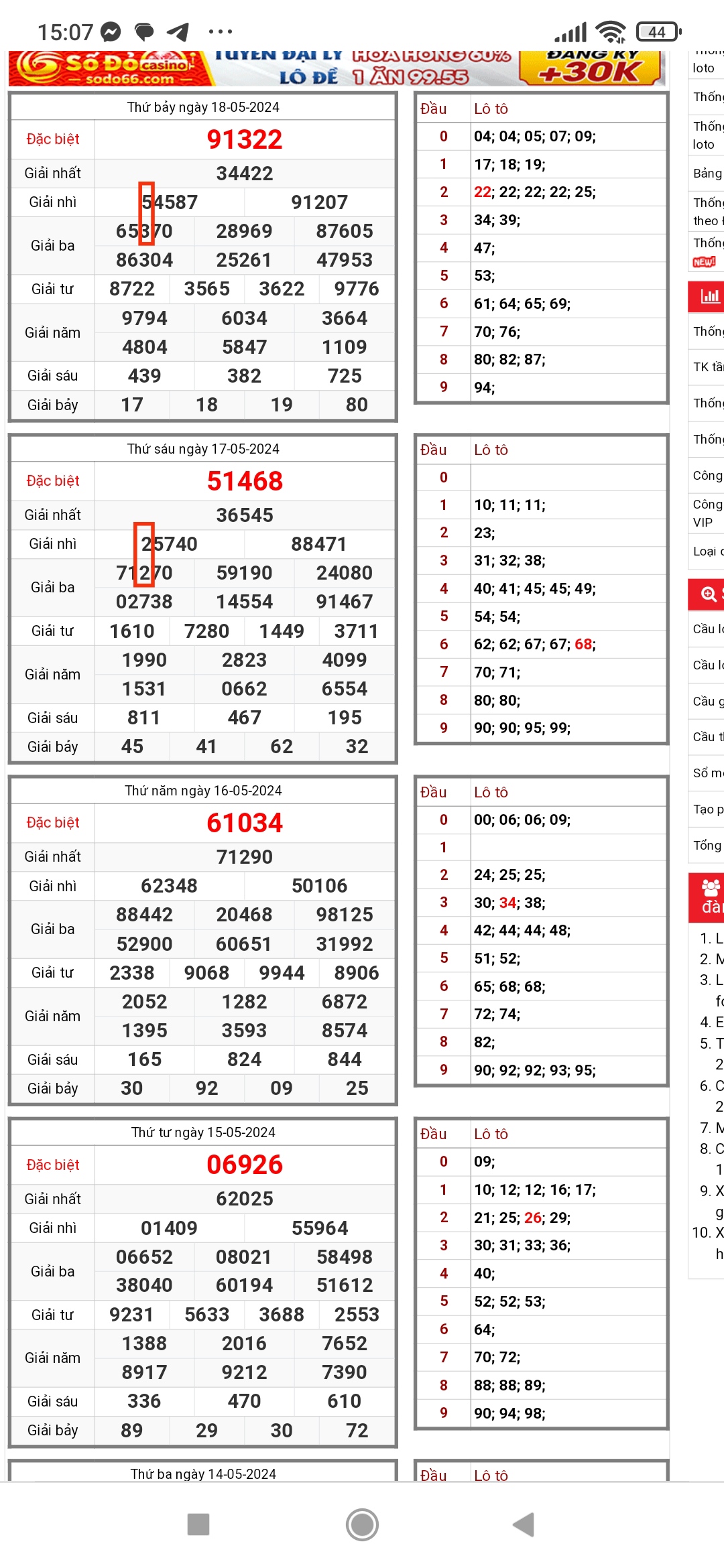Click special prize number 61034

[245, 823]
